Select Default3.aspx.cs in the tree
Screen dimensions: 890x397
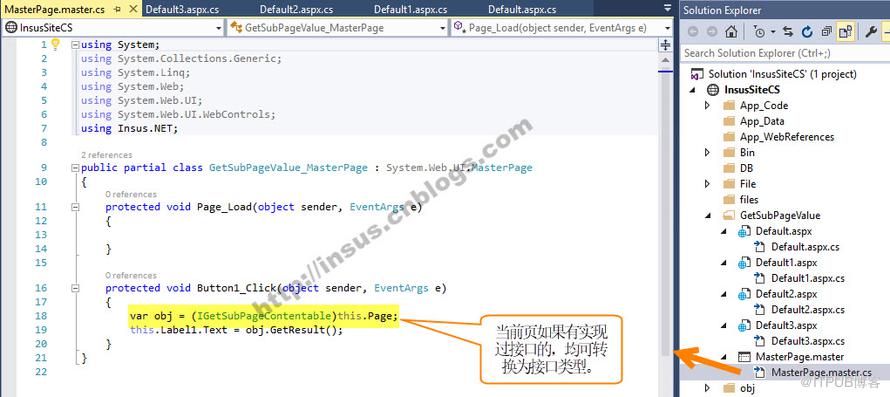click(808, 341)
